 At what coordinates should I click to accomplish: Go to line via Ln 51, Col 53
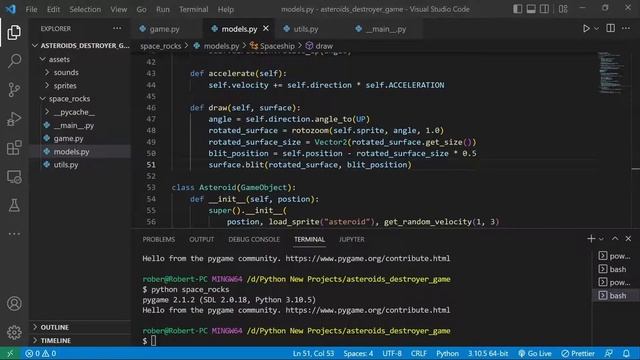pyautogui.click(x=313, y=353)
